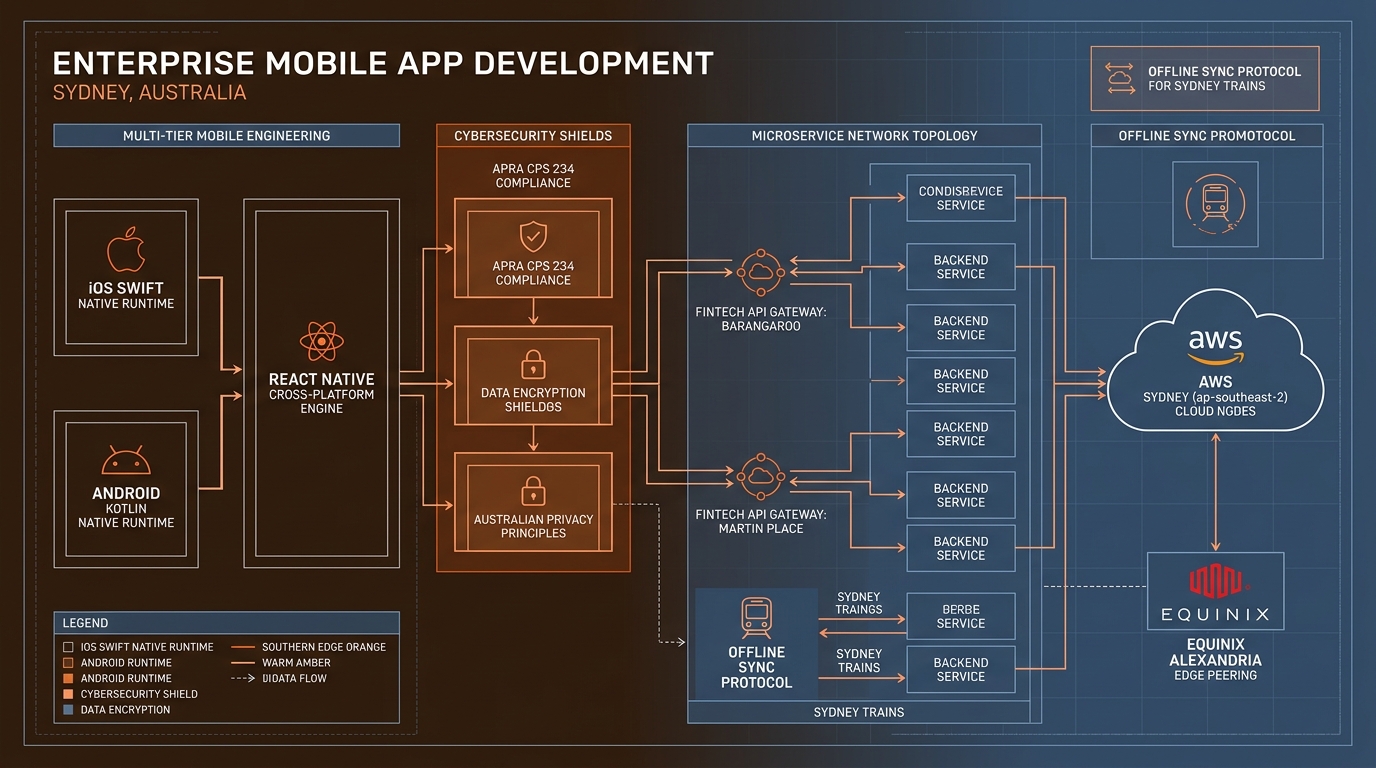Click the 'Warm Amber' legend text
Screen dimensions: 1376x768
pos(296,662)
